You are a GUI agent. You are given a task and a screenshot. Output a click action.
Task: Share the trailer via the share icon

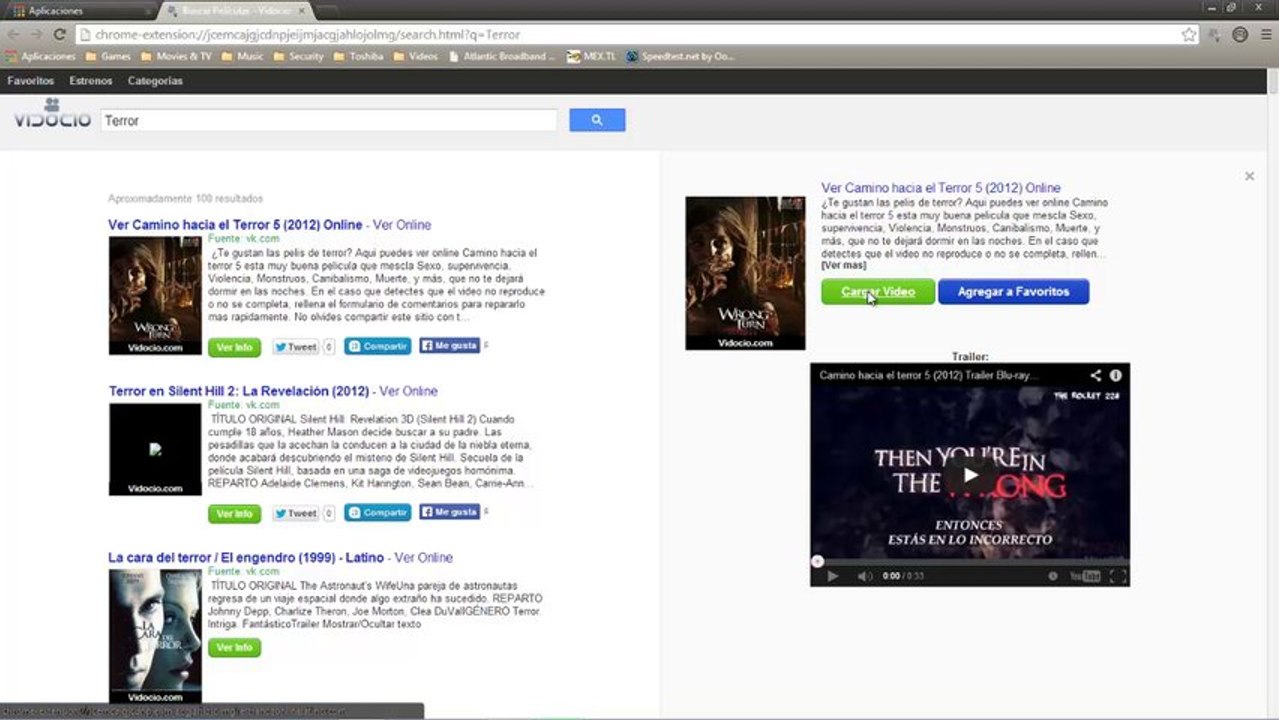pyautogui.click(x=1096, y=375)
